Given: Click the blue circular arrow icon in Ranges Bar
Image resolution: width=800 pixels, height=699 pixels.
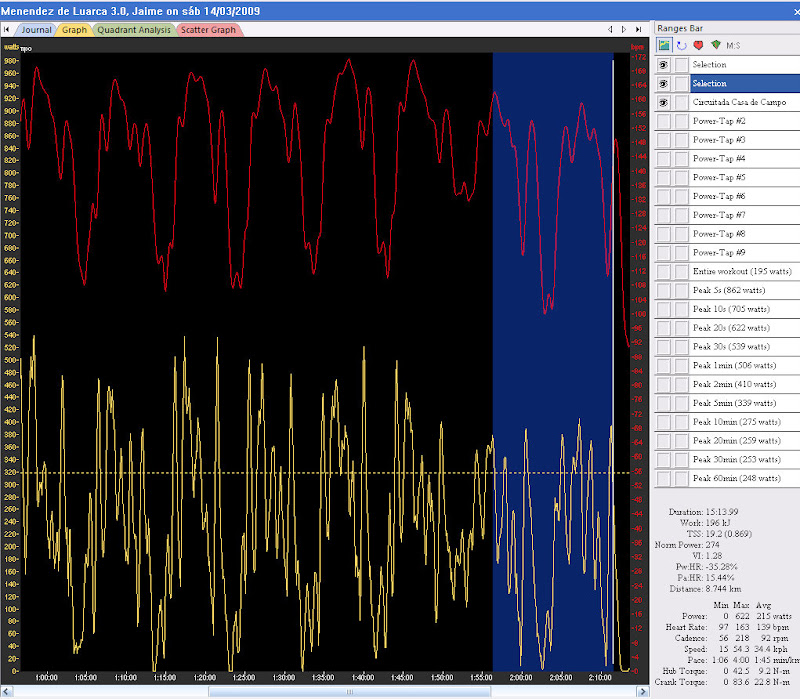Looking at the screenshot, I should (x=682, y=45).
